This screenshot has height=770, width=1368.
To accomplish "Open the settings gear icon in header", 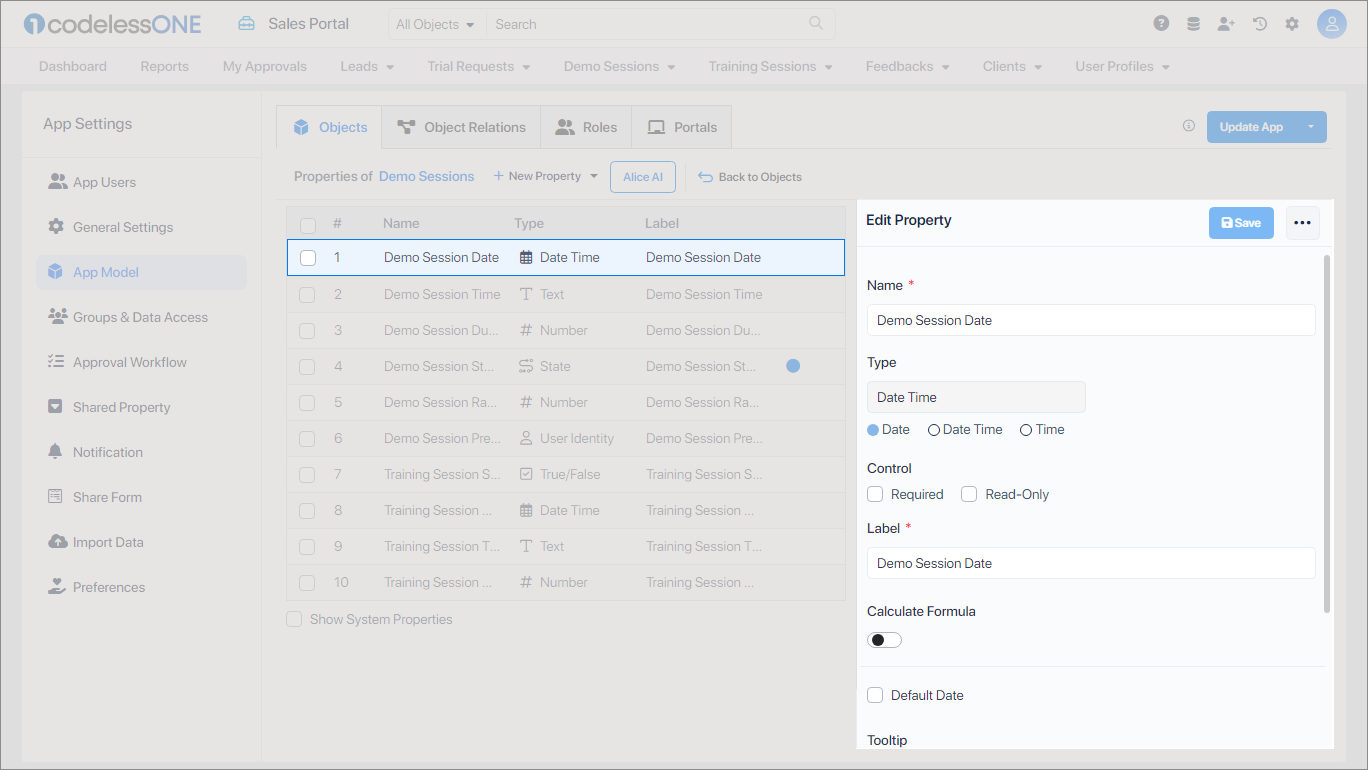I will [x=1292, y=24].
